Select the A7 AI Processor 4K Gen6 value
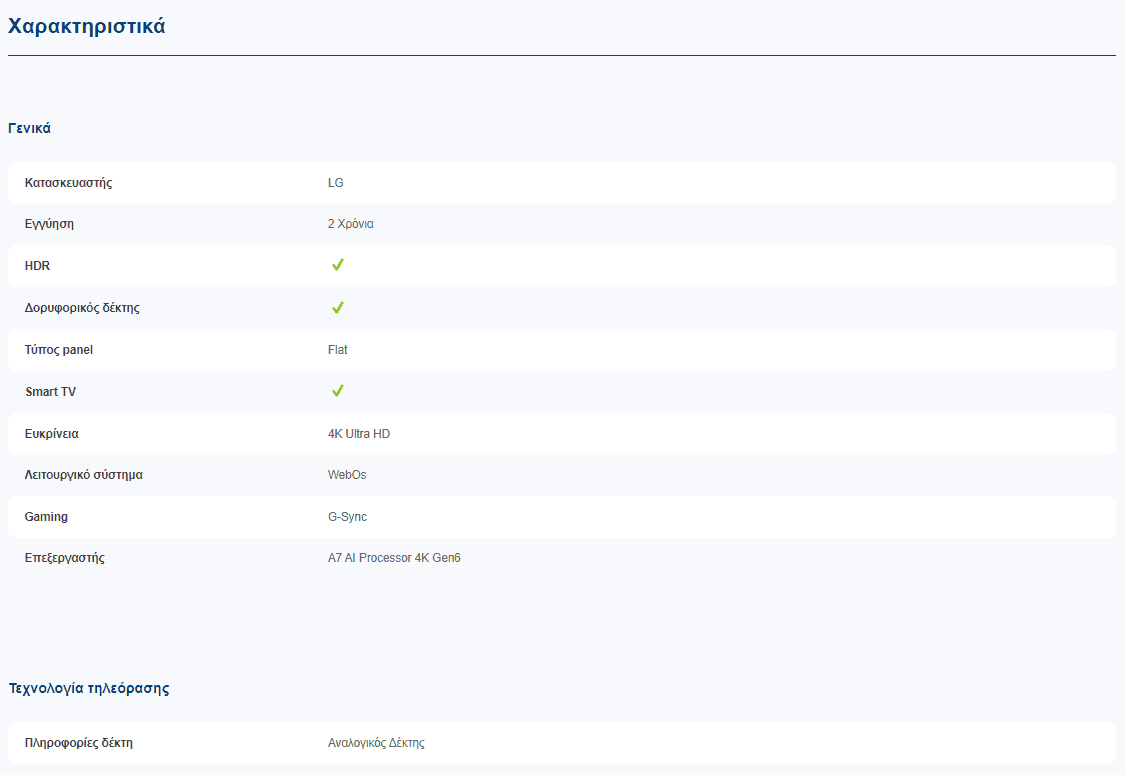The width and height of the screenshot is (1125, 775). 394,558
